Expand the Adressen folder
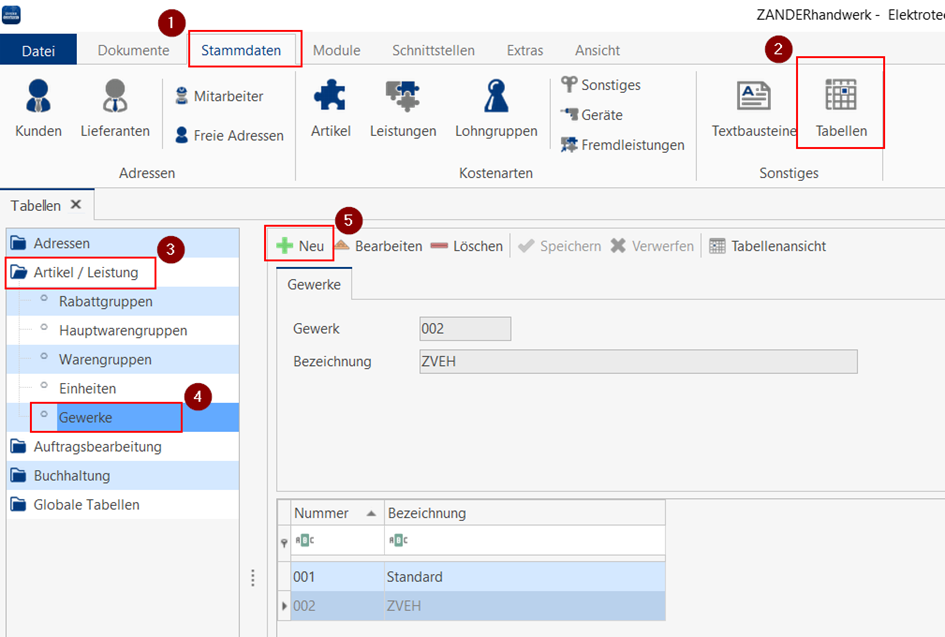 coord(61,243)
